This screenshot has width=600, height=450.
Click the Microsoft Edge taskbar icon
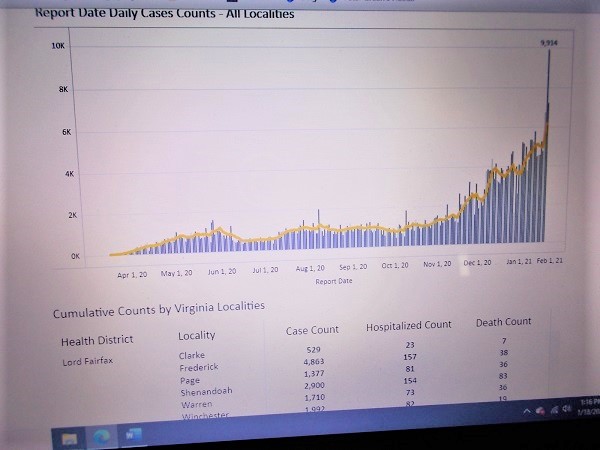tap(102, 437)
